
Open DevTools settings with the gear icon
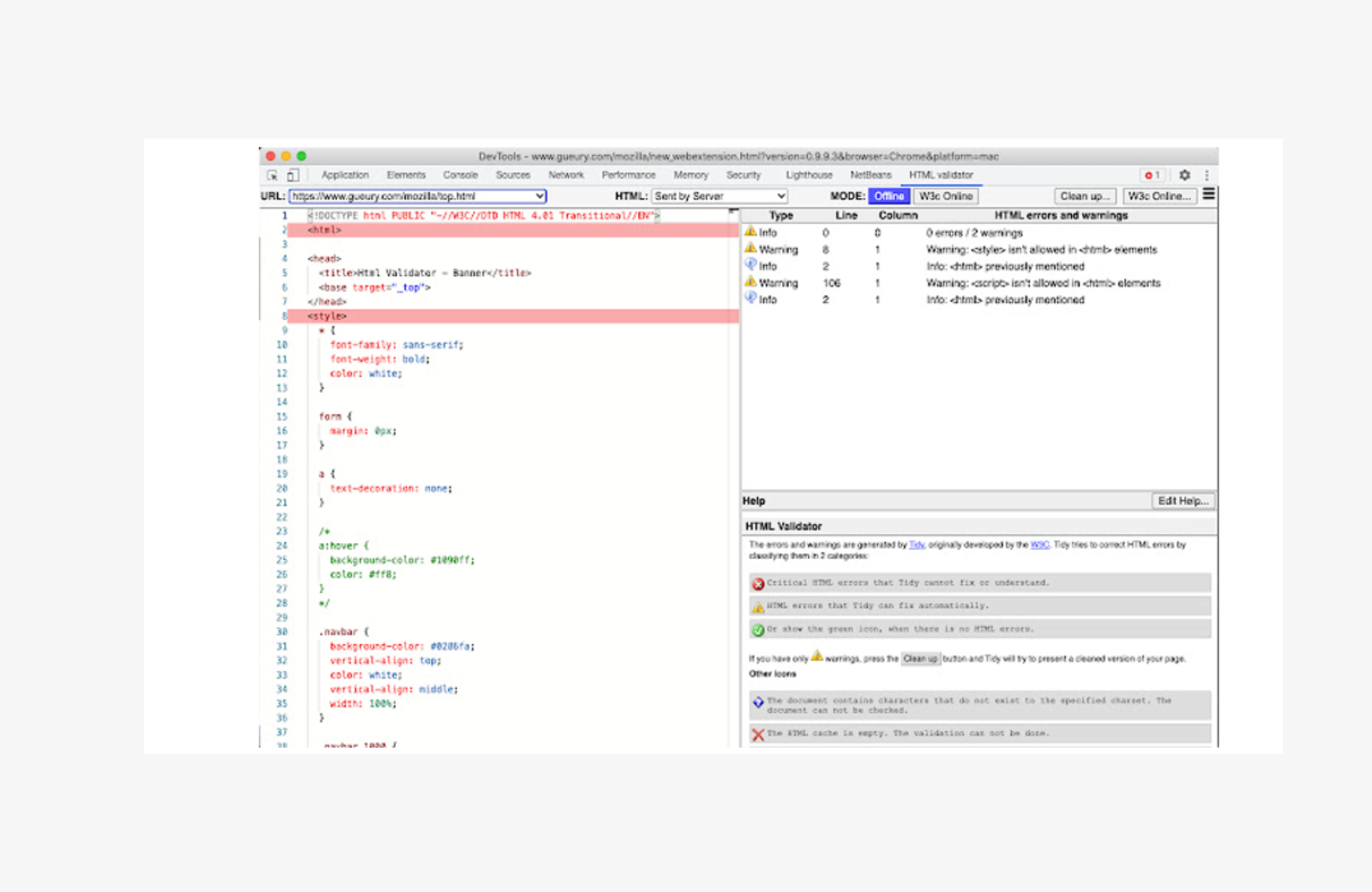coord(1185,175)
